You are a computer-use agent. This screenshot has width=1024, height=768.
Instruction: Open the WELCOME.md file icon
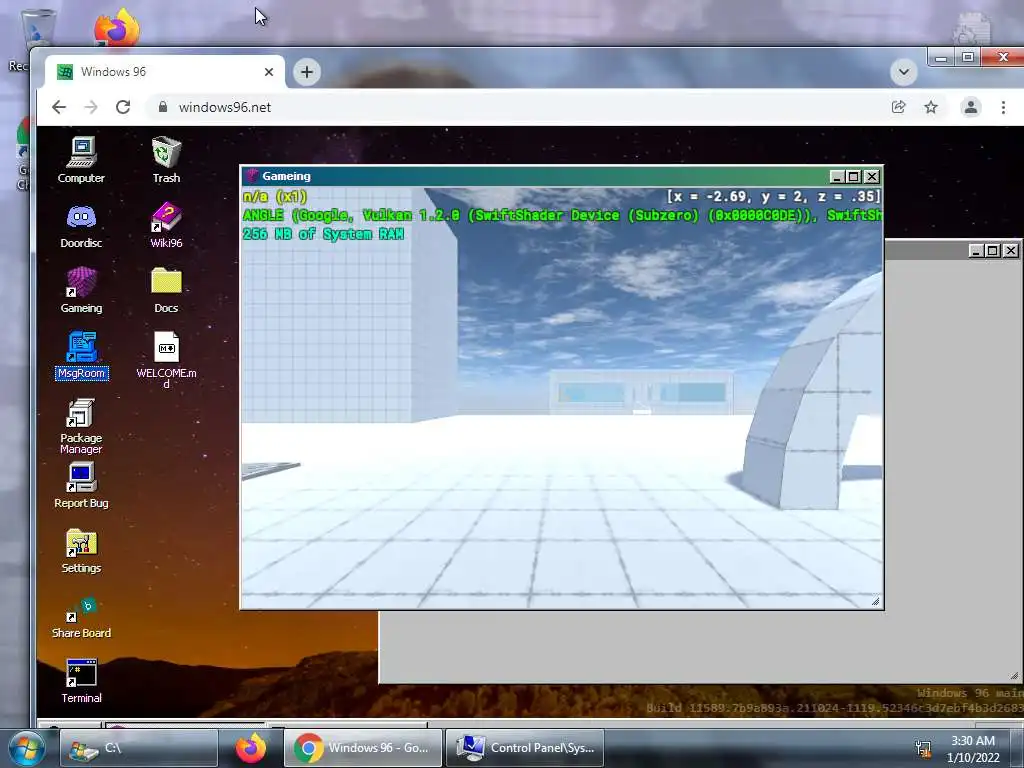coord(166,359)
